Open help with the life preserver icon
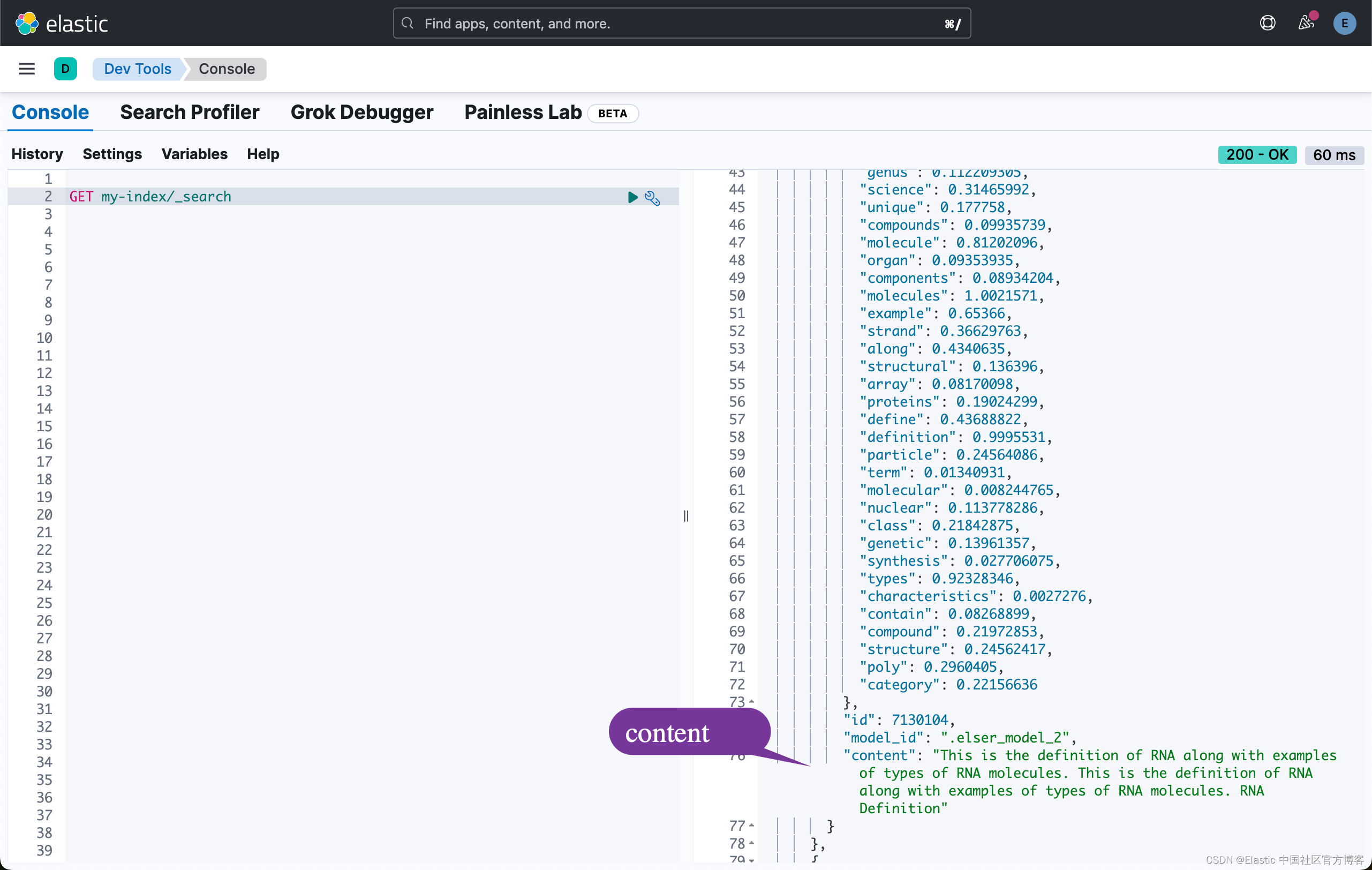This screenshot has width=1372, height=870. coord(1267,23)
